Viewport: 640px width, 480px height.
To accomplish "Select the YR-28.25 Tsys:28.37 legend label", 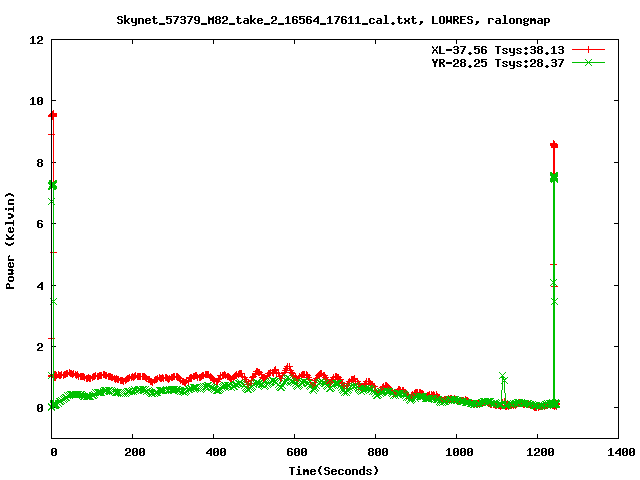I will (498, 63).
